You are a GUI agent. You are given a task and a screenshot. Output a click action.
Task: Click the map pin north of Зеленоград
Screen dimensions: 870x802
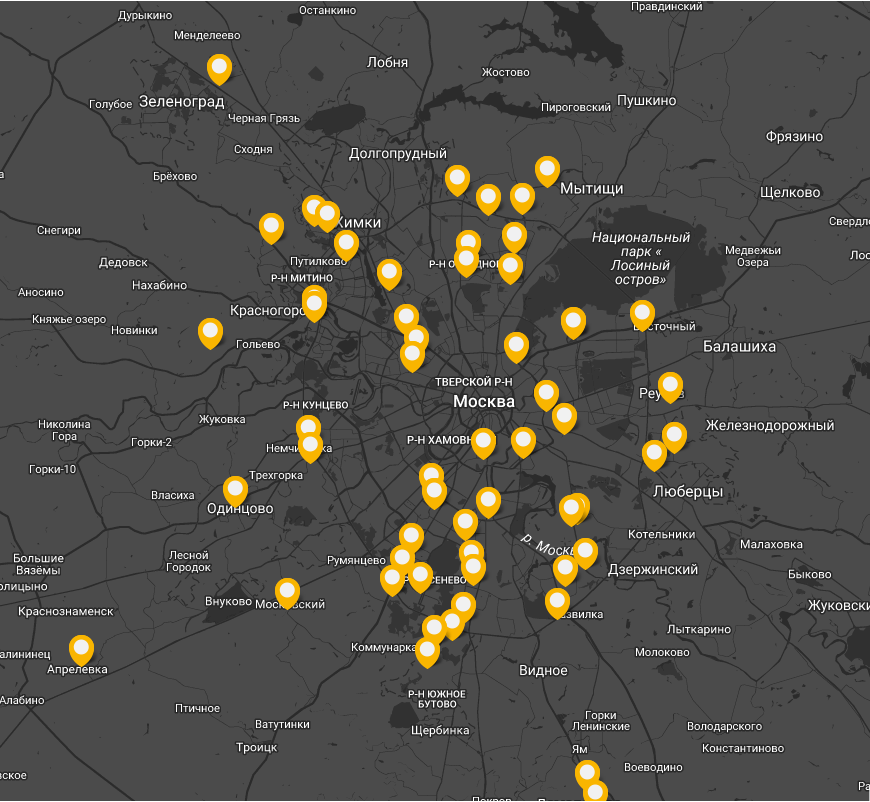tap(219, 68)
